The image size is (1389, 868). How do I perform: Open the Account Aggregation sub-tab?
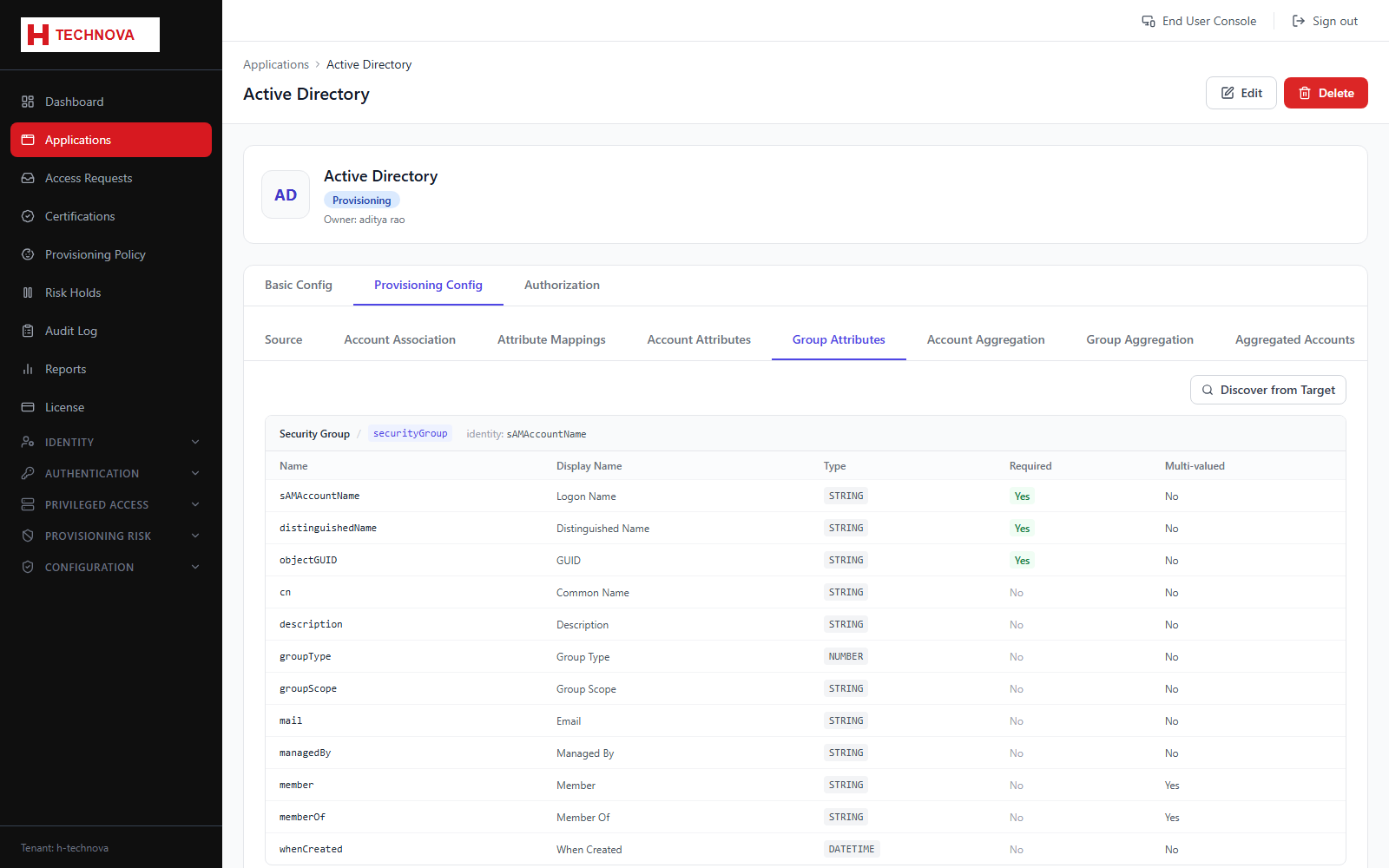tap(985, 339)
